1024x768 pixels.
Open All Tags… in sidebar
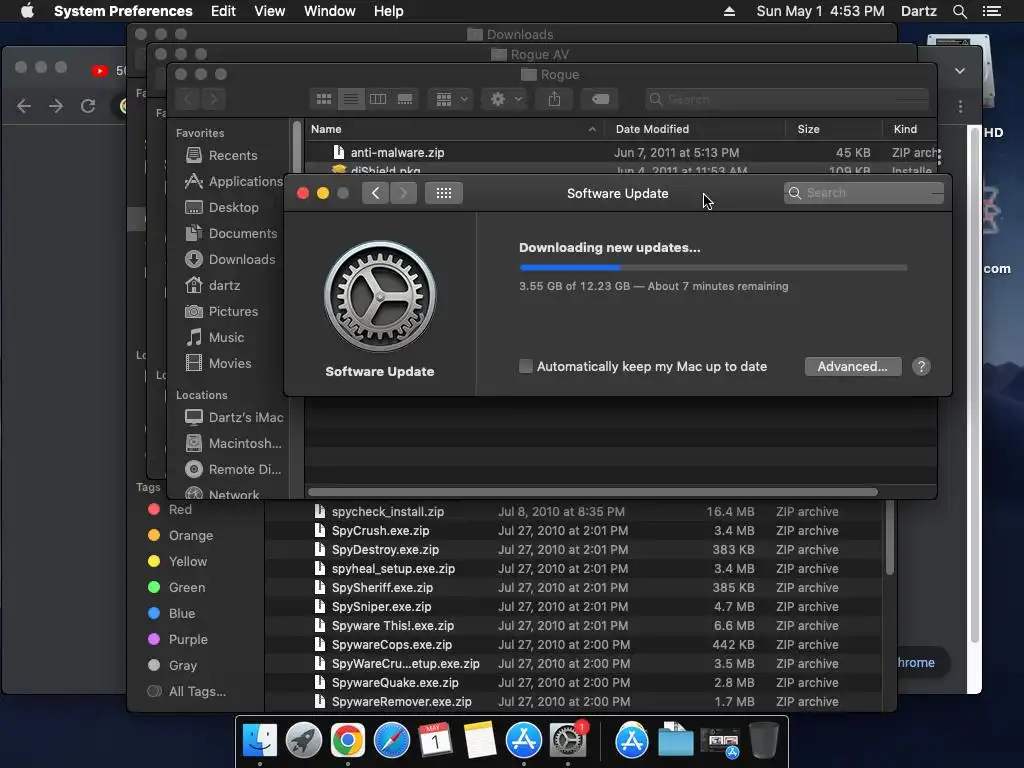[x=187, y=692]
